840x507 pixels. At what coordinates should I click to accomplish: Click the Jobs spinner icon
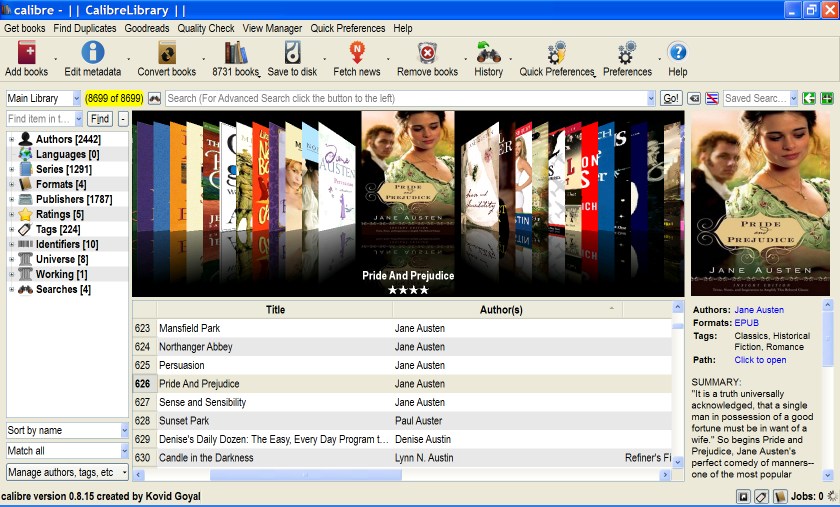pos(832,496)
